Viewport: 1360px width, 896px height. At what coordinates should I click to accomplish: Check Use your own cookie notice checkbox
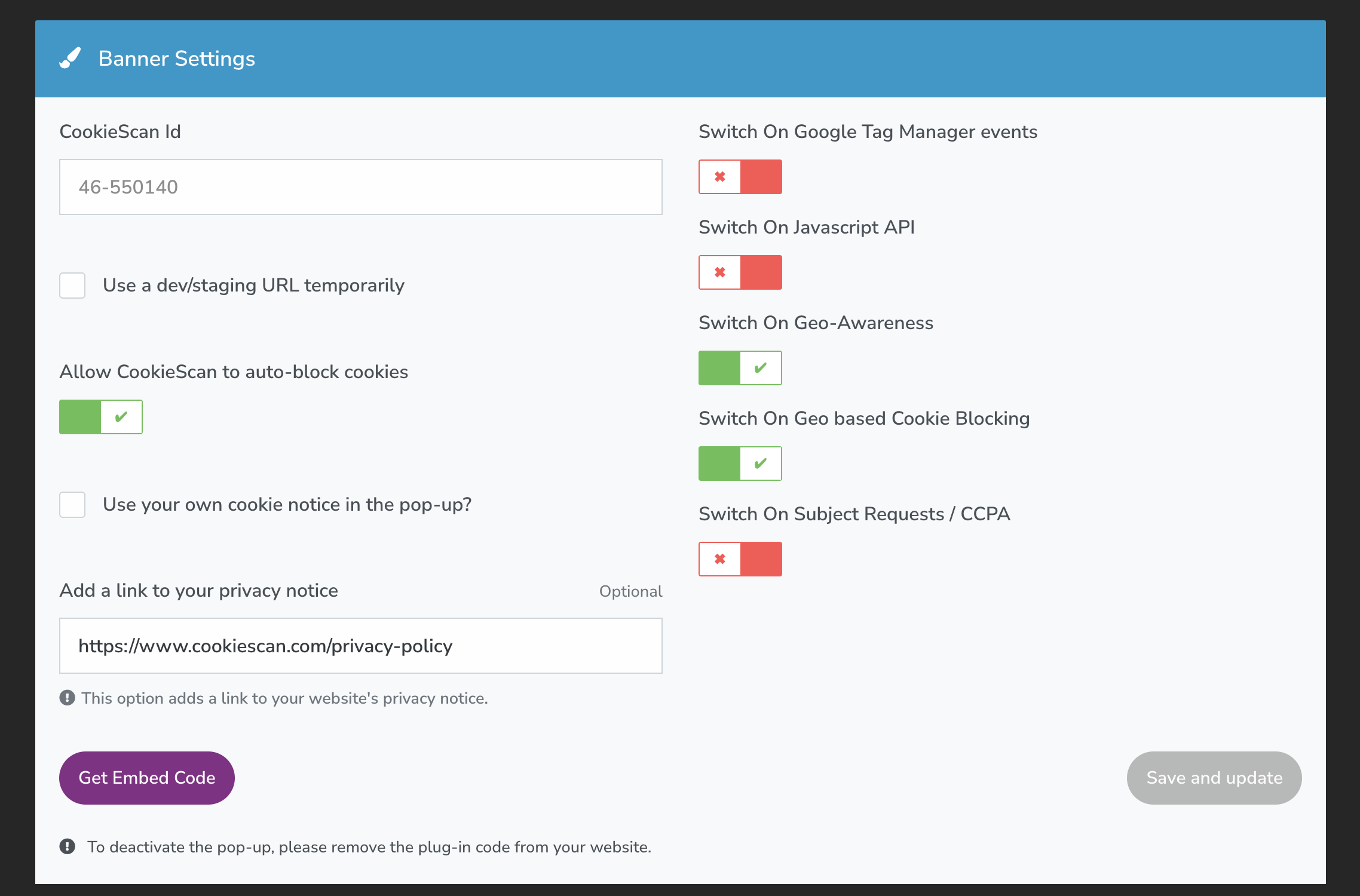(x=72, y=505)
